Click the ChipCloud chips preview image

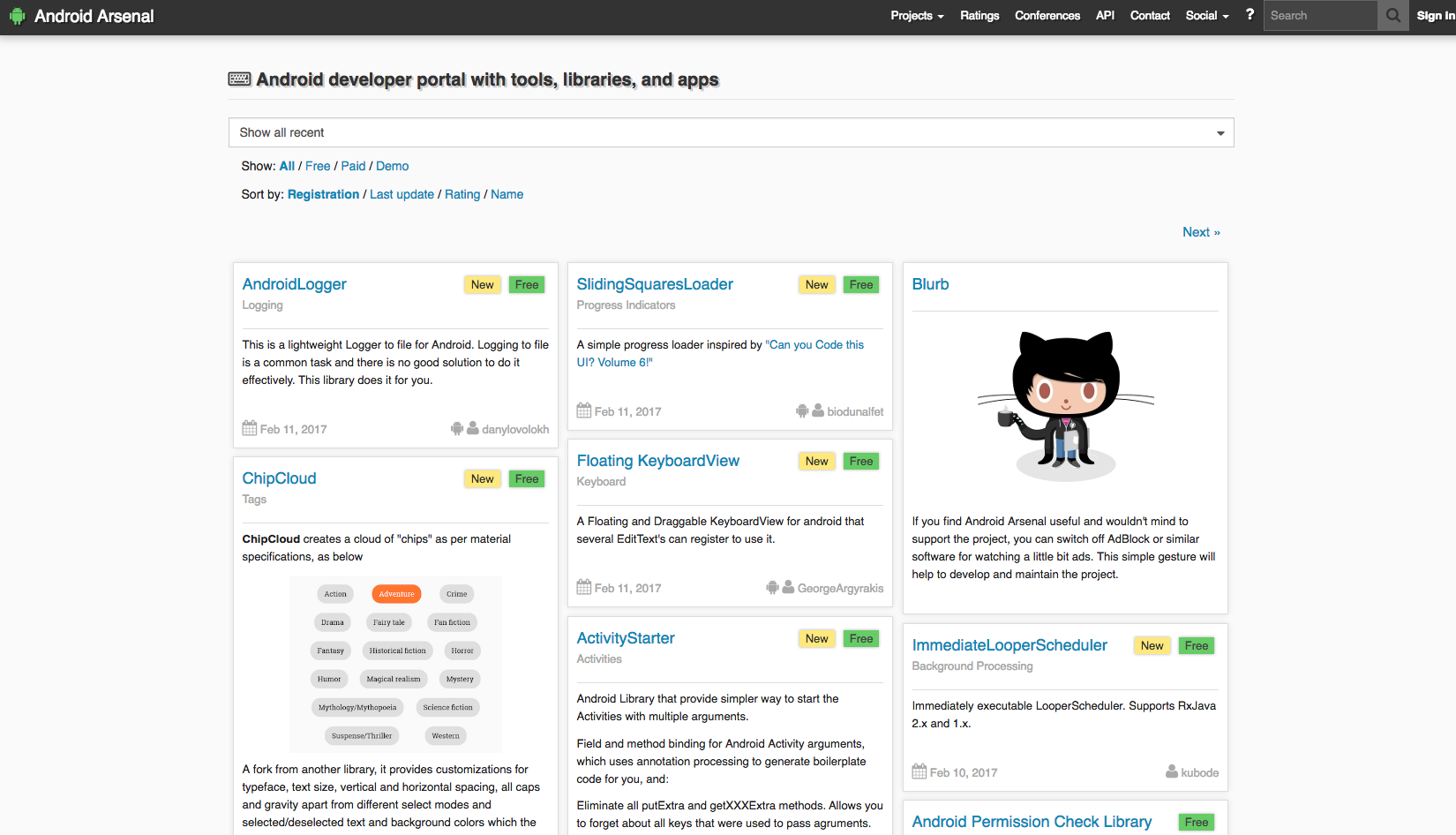(395, 665)
